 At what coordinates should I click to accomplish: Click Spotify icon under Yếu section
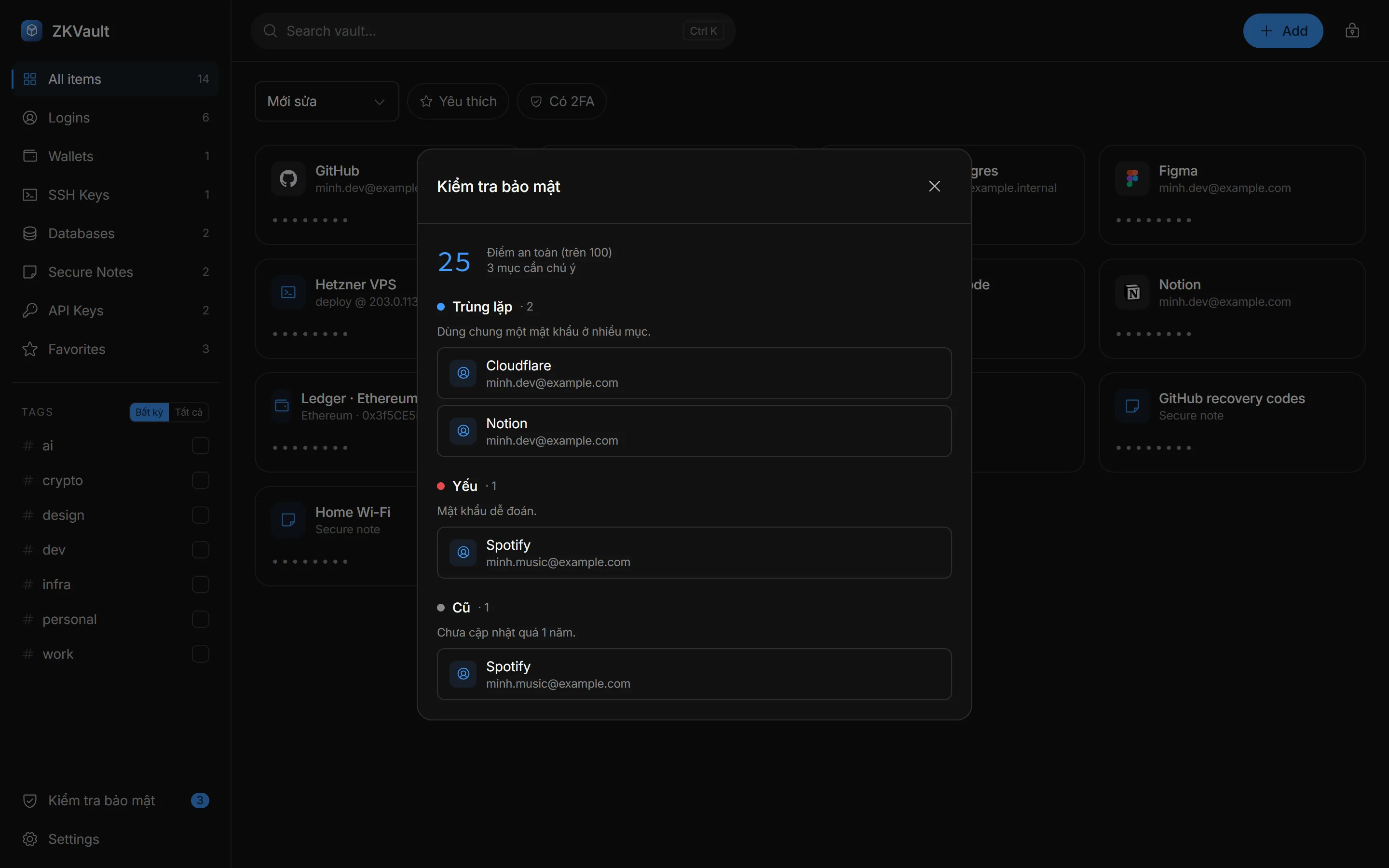463,552
